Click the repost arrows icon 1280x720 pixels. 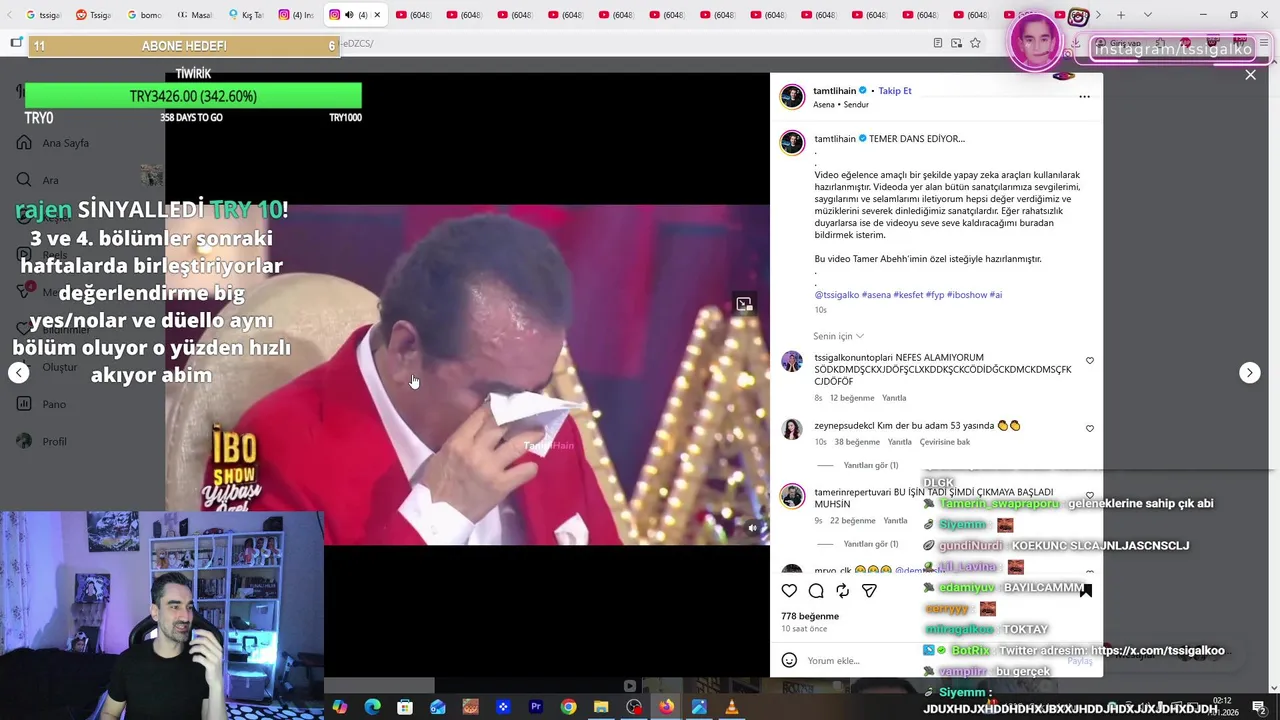pyautogui.click(x=843, y=591)
